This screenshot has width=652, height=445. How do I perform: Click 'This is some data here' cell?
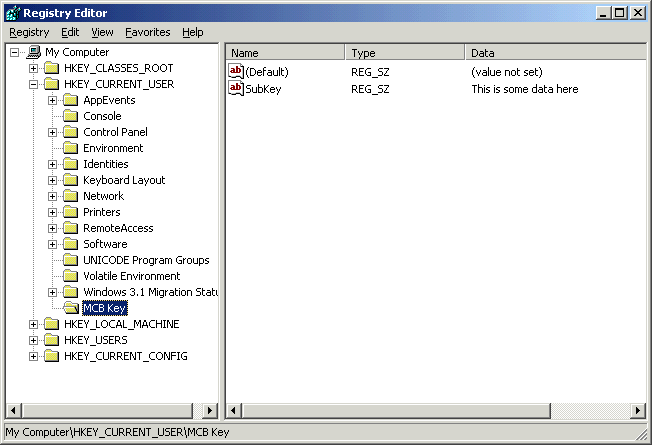pos(525,89)
